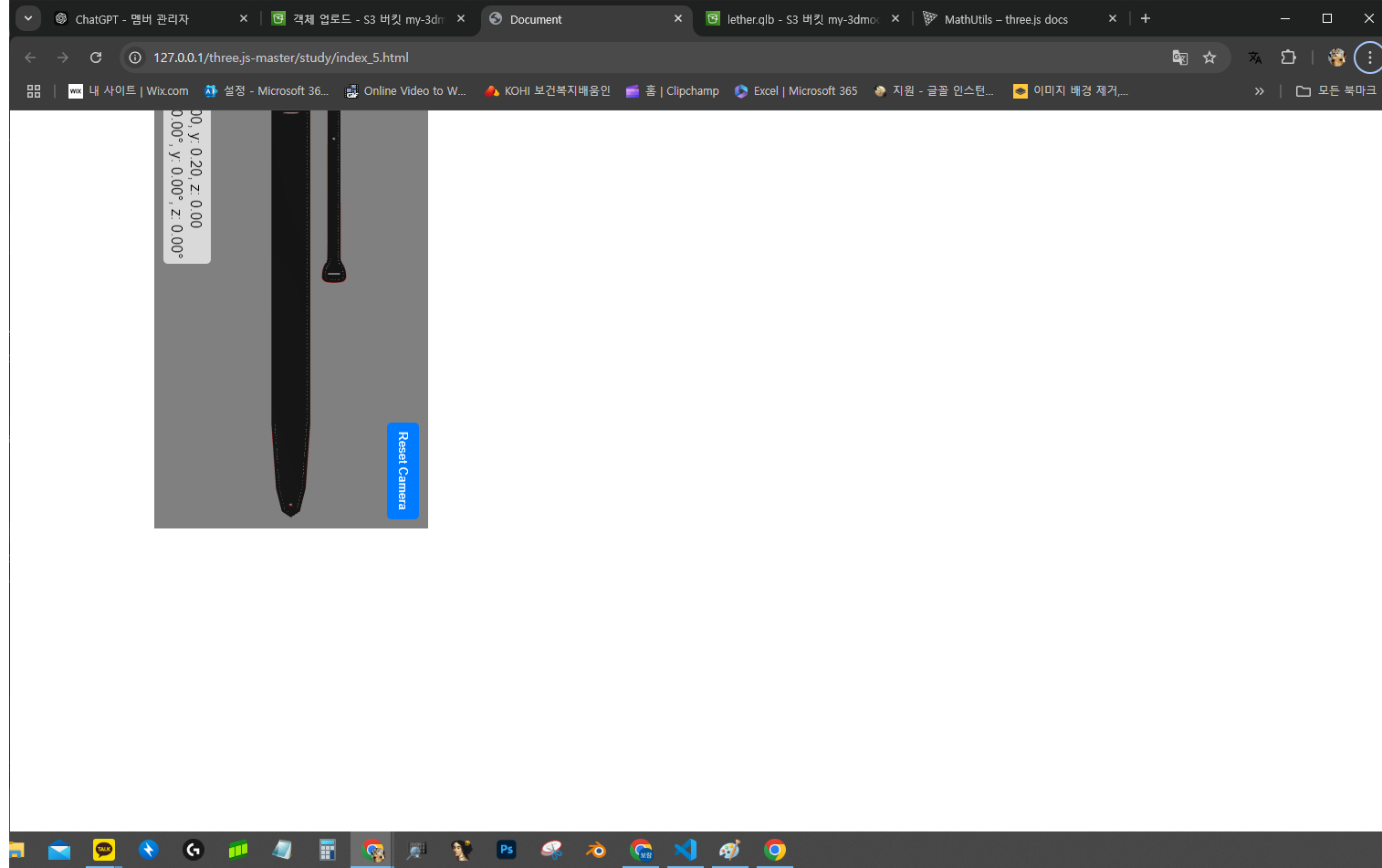Screen dimensions: 1382x868
Task: Open the 내 사이트 Wix.com bookmark
Action: pyautogui.click(x=129, y=91)
